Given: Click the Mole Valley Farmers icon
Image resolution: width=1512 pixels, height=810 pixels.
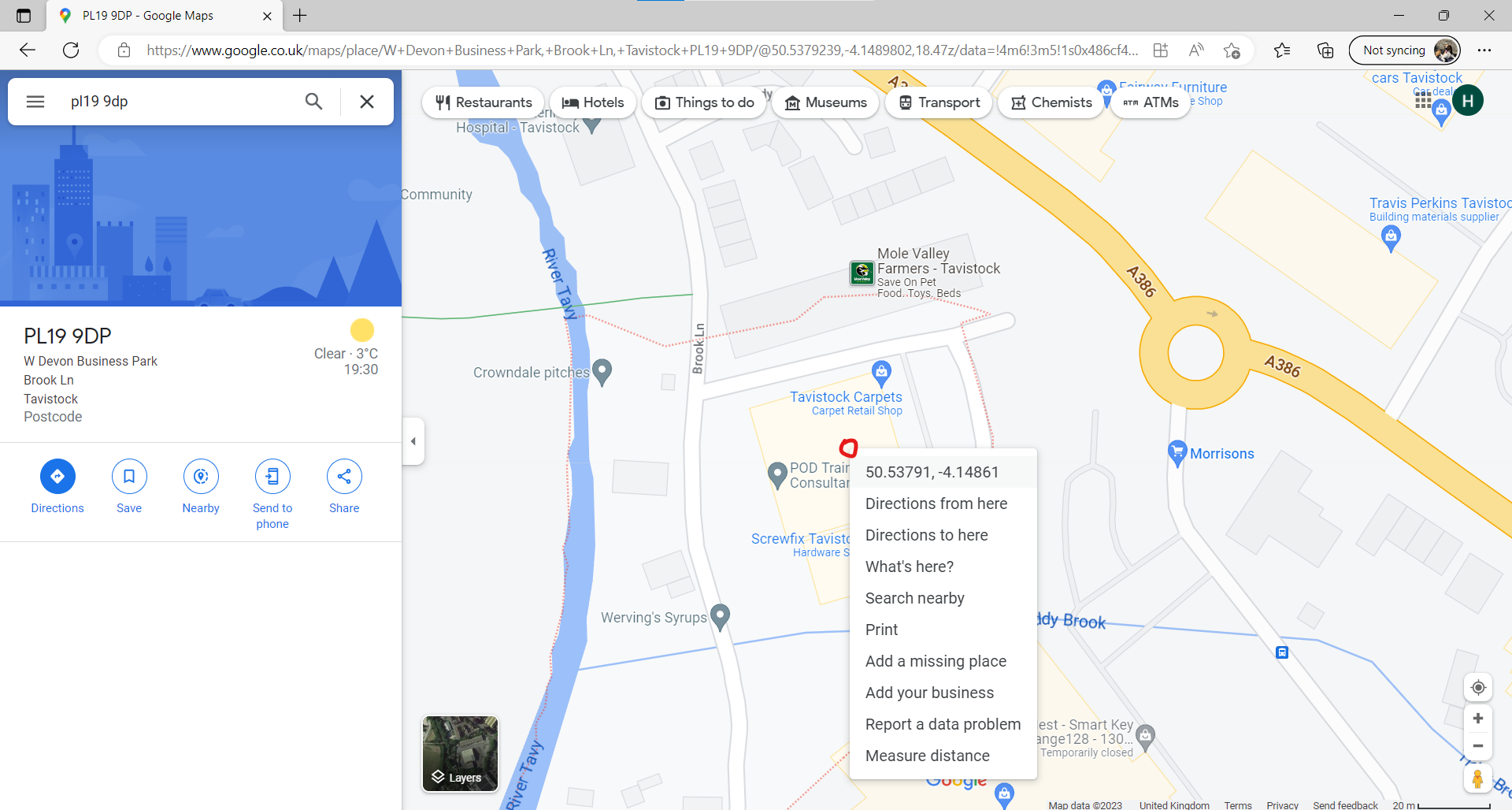Looking at the screenshot, I should pyautogui.click(x=862, y=273).
